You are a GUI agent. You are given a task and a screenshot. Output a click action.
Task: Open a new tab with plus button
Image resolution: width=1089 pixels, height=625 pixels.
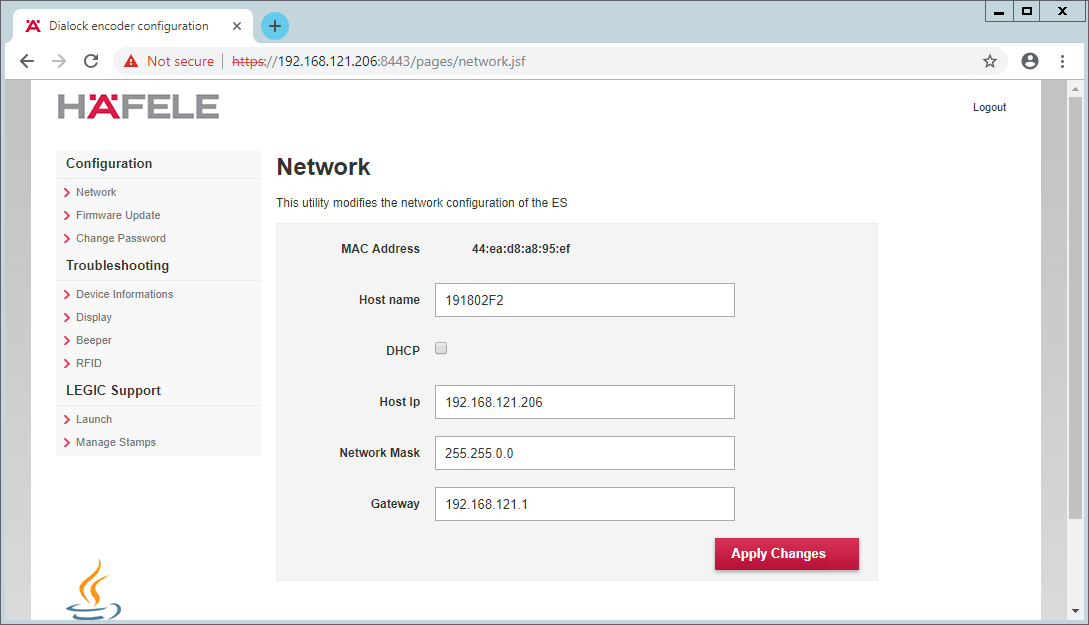[x=275, y=26]
